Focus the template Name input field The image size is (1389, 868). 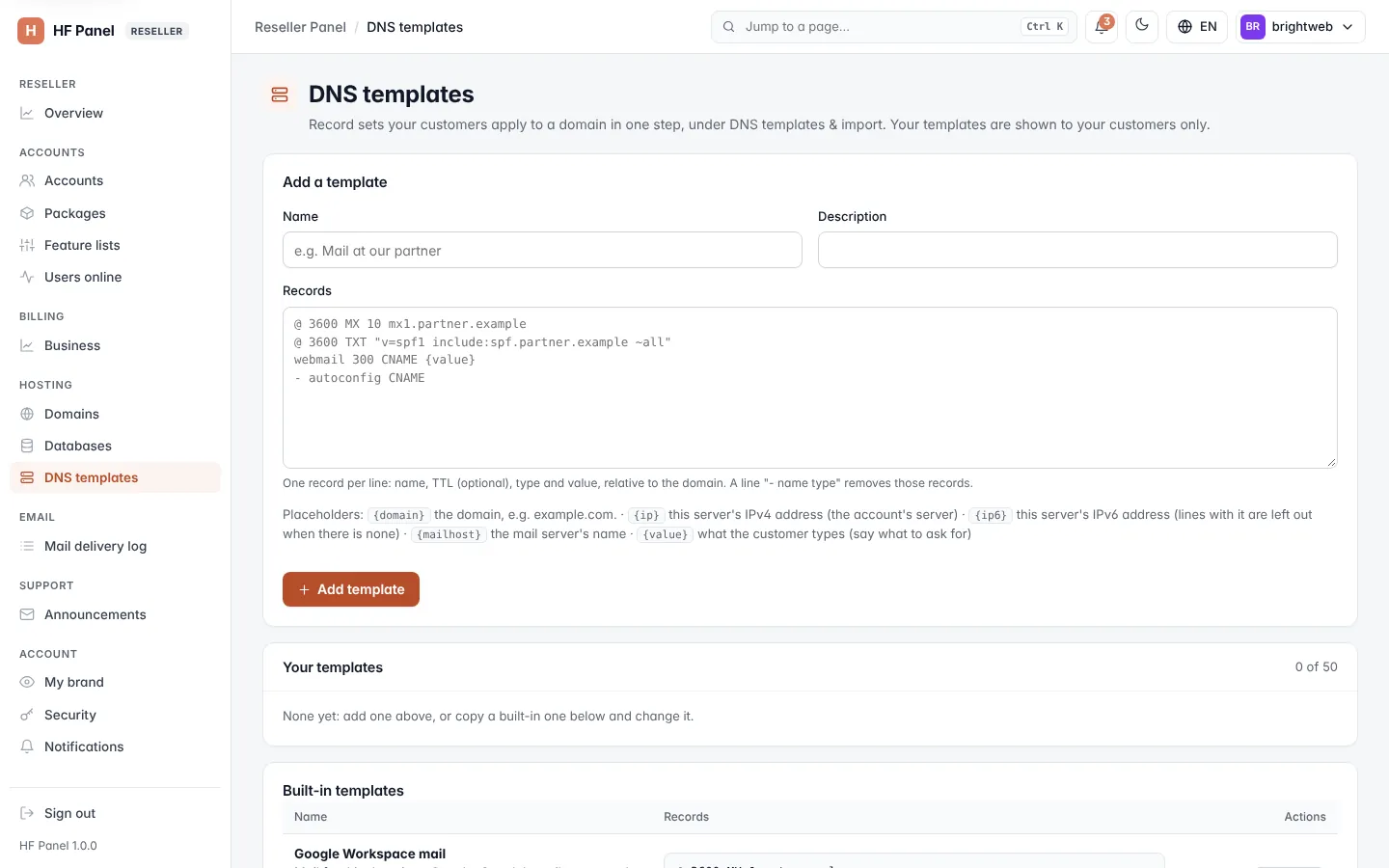(542, 250)
